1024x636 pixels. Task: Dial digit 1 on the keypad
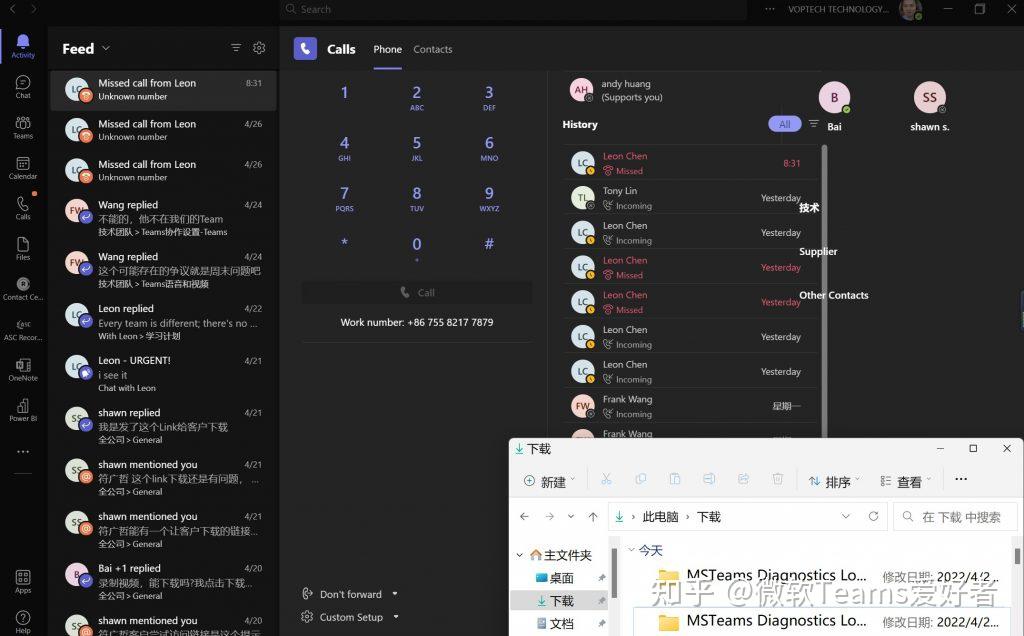pyautogui.click(x=344, y=93)
